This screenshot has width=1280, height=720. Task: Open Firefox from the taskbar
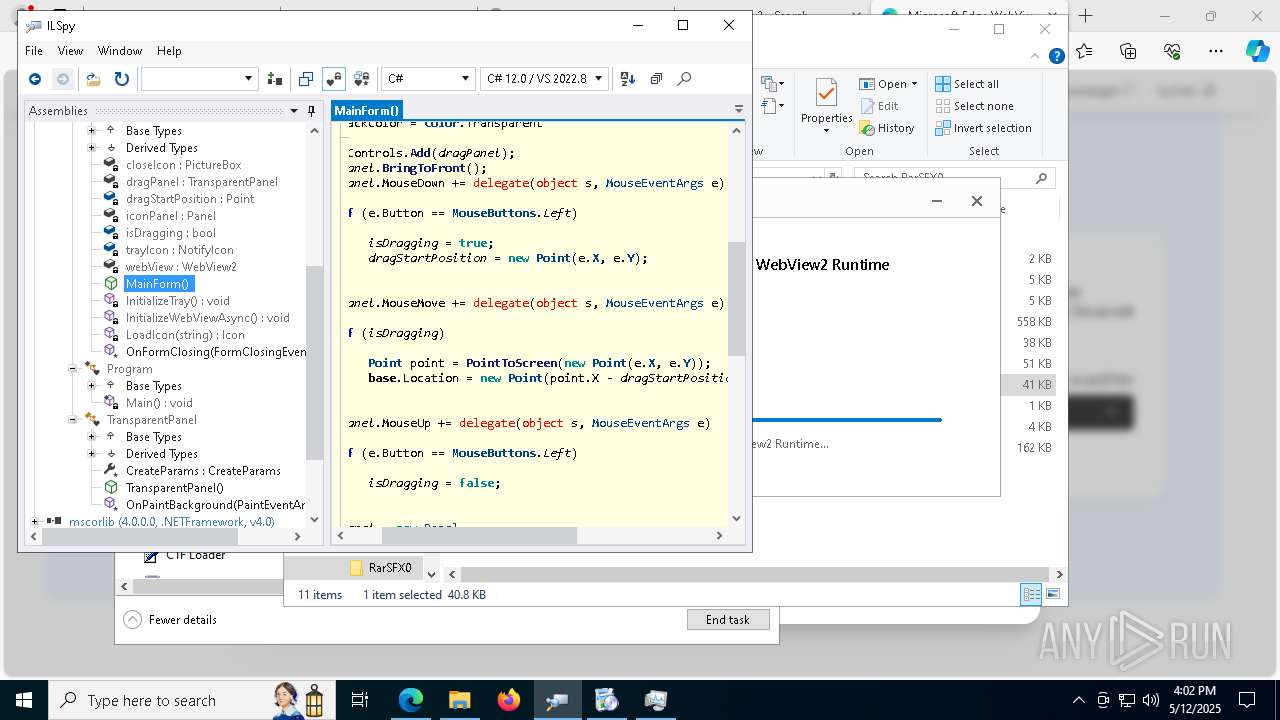(508, 700)
